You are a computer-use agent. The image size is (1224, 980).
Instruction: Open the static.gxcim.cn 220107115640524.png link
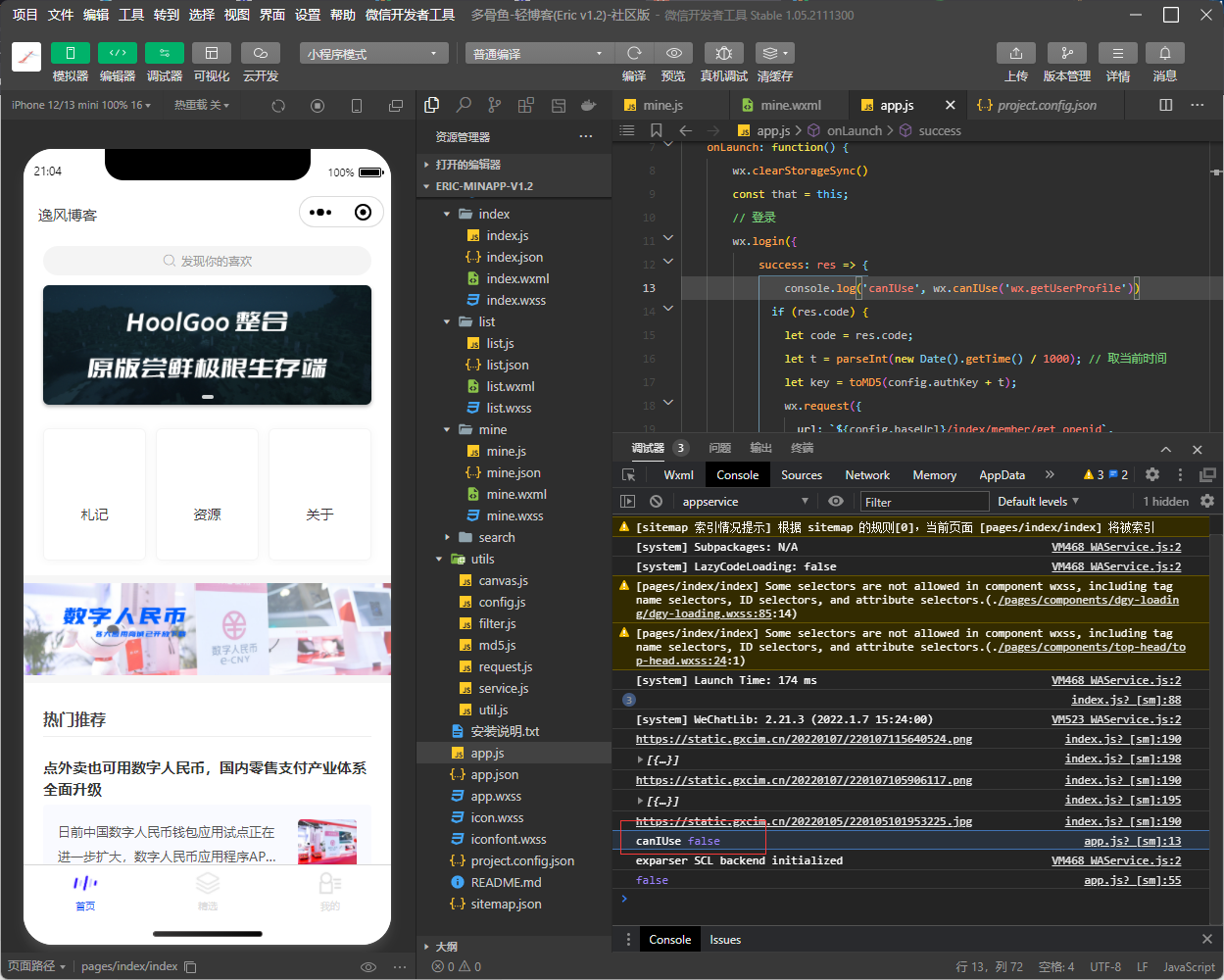[x=804, y=739]
